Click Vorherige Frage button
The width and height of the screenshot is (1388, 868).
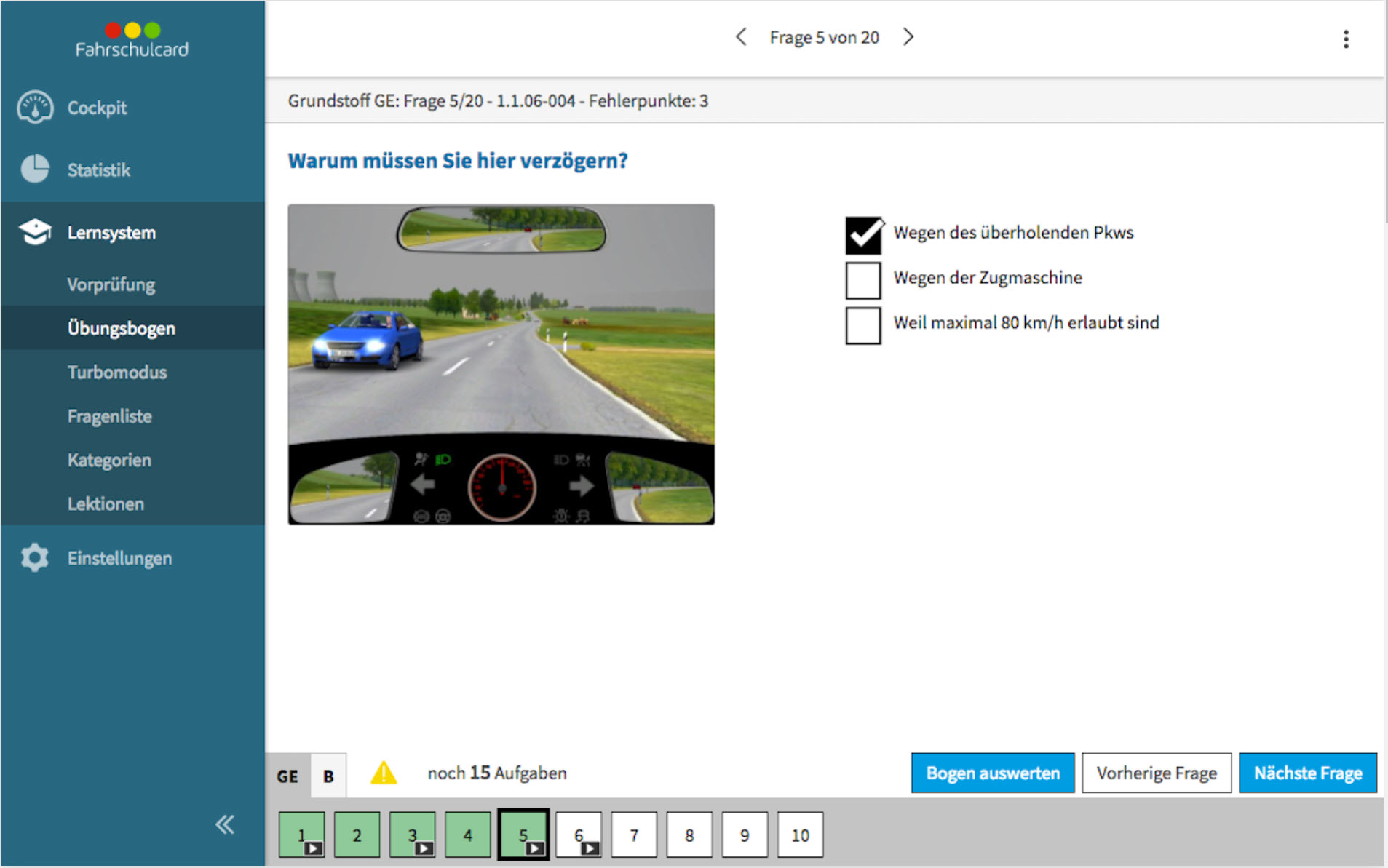click(x=1157, y=773)
